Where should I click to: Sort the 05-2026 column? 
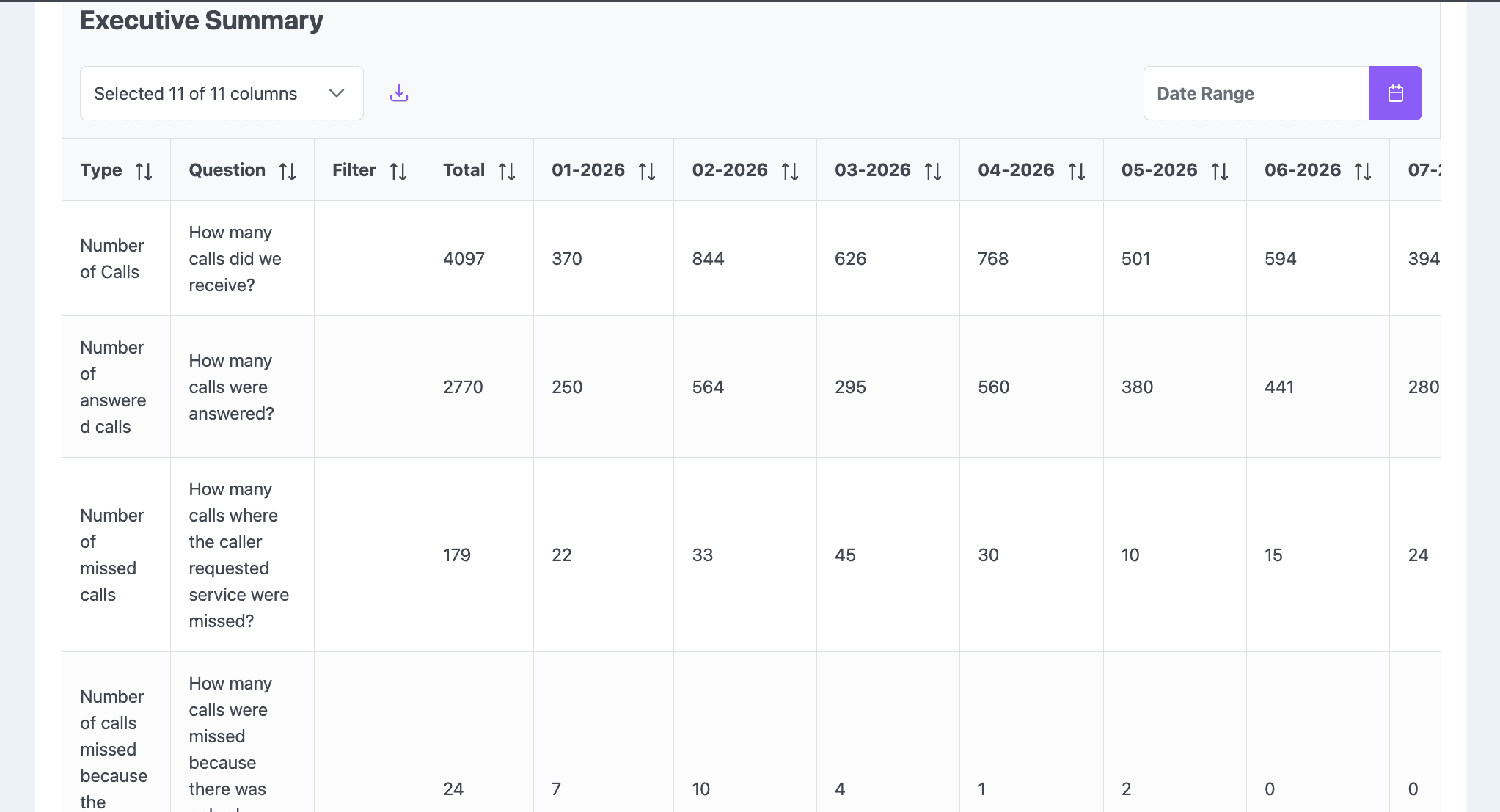1220,171
